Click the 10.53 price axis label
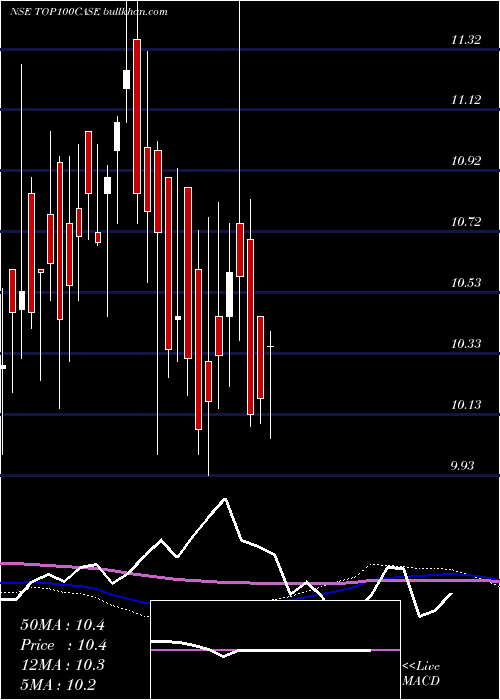The width and height of the screenshot is (500, 700). (466, 283)
